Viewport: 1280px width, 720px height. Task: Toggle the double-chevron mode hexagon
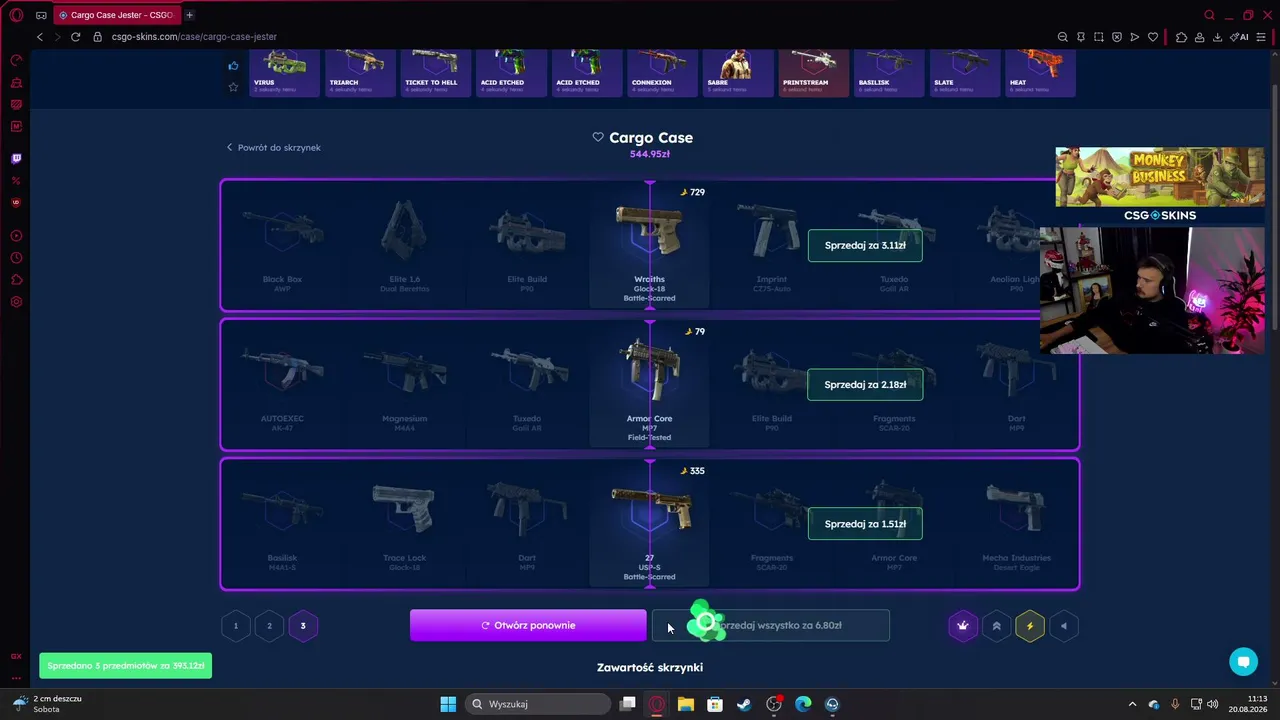[996, 626]
